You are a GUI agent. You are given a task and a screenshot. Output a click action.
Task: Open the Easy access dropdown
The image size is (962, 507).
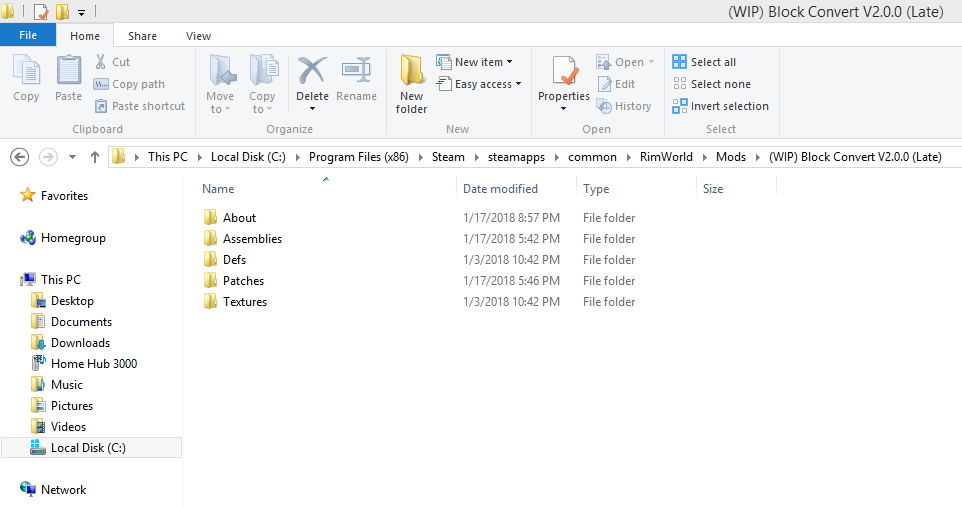[479, 84]
